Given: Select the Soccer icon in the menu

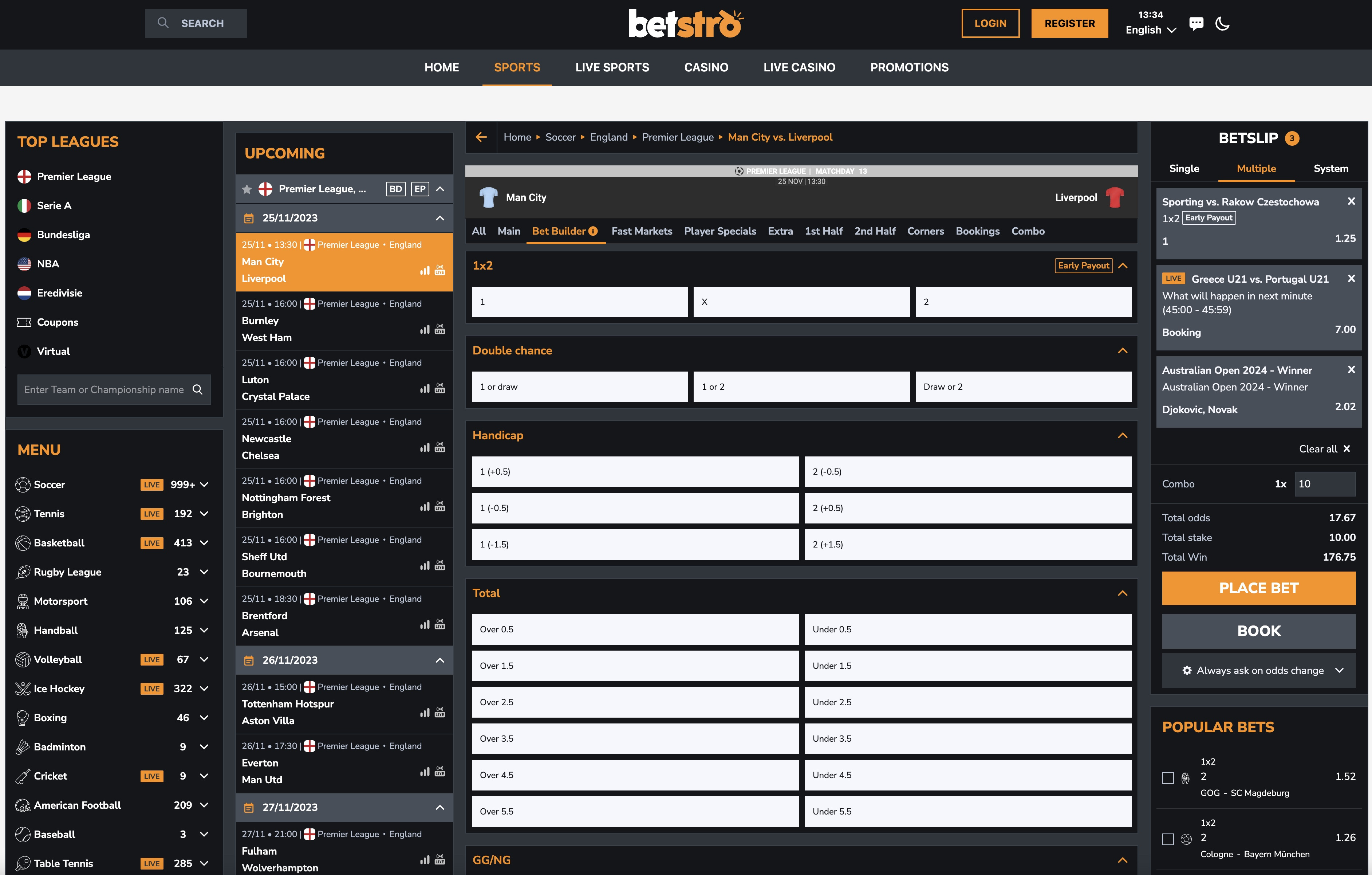Looking at the screenshot, I should [x=23, y=484].
